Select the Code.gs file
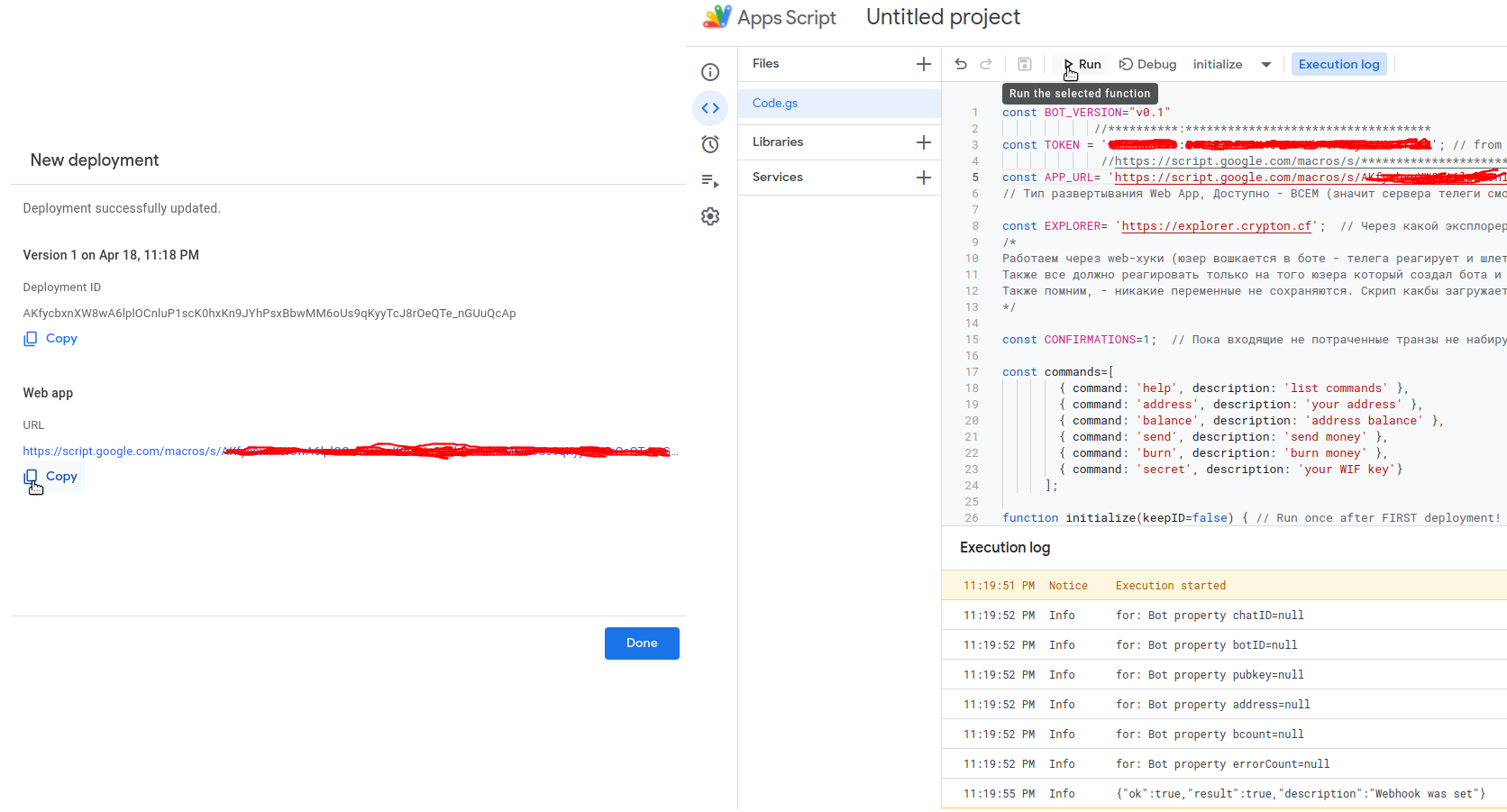Viewport: 1507px width, 812px height. [775, 104]
